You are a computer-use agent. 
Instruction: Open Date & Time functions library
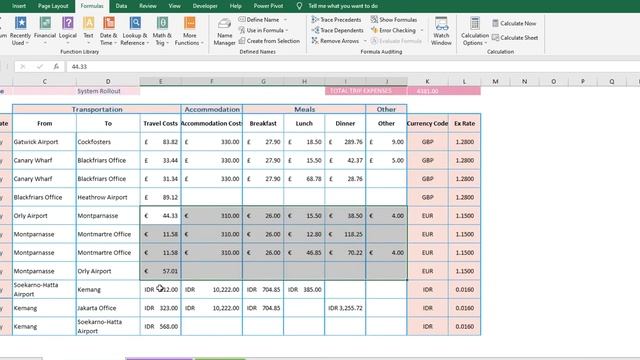109,31
